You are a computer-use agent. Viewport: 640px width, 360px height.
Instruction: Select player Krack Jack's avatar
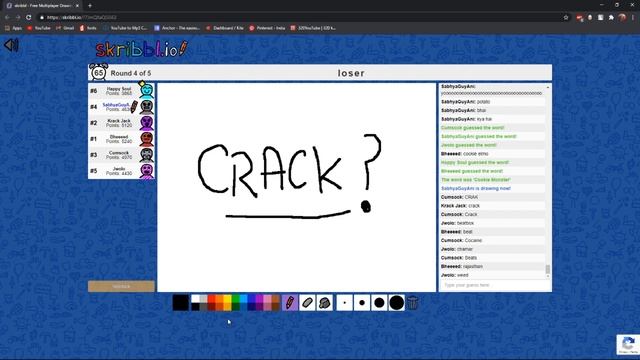147,123
